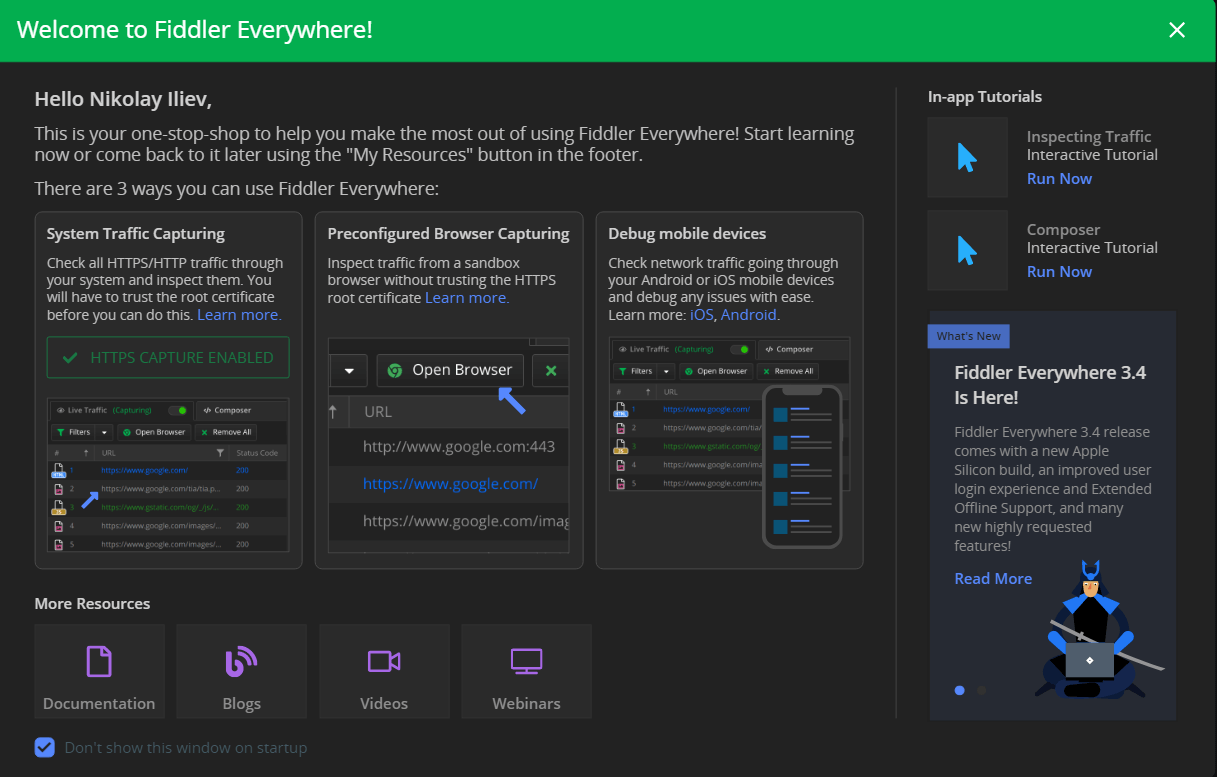This screenshot has height=777, width=1217.
Task: Click the "System Traffic Capturing" card title
Action: [x=136, y=233]
